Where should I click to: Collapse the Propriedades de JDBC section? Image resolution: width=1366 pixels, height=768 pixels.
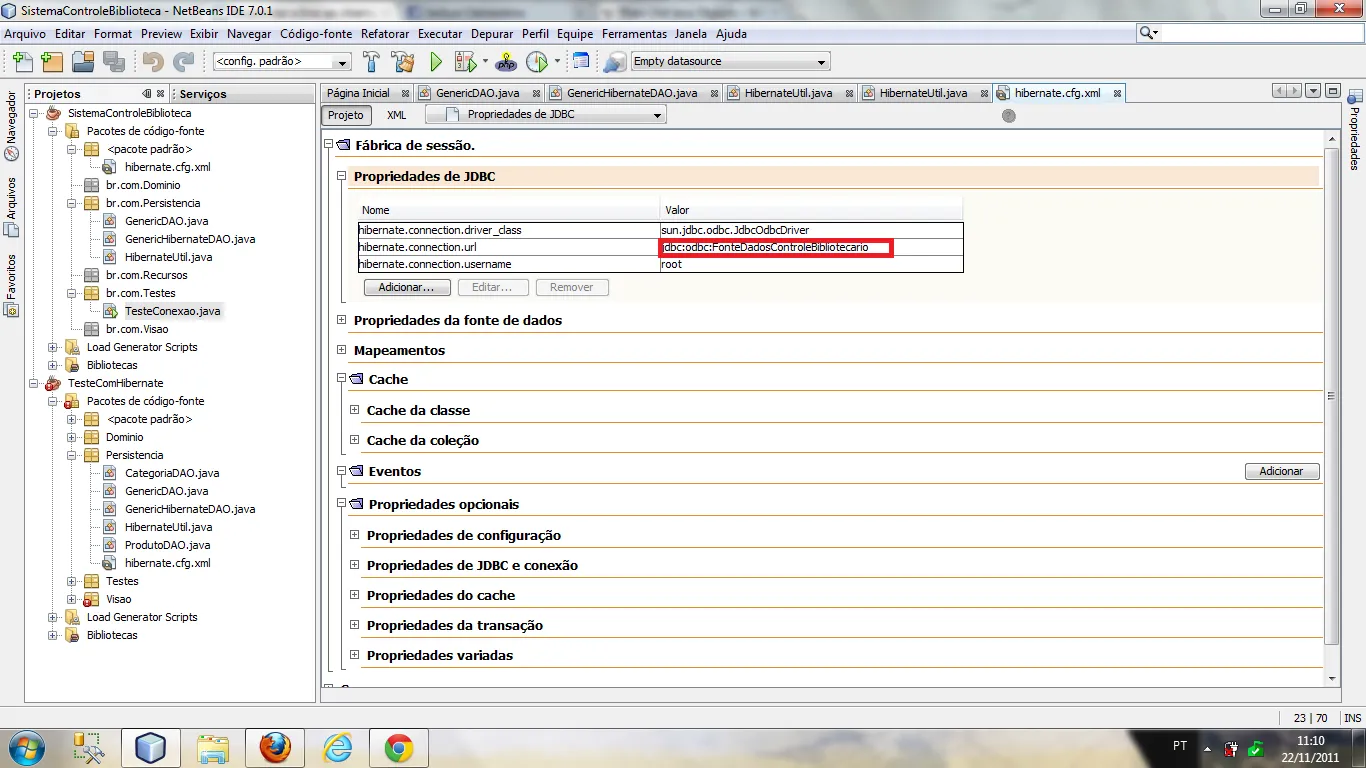pyautogui.click(x=342, y=176)
